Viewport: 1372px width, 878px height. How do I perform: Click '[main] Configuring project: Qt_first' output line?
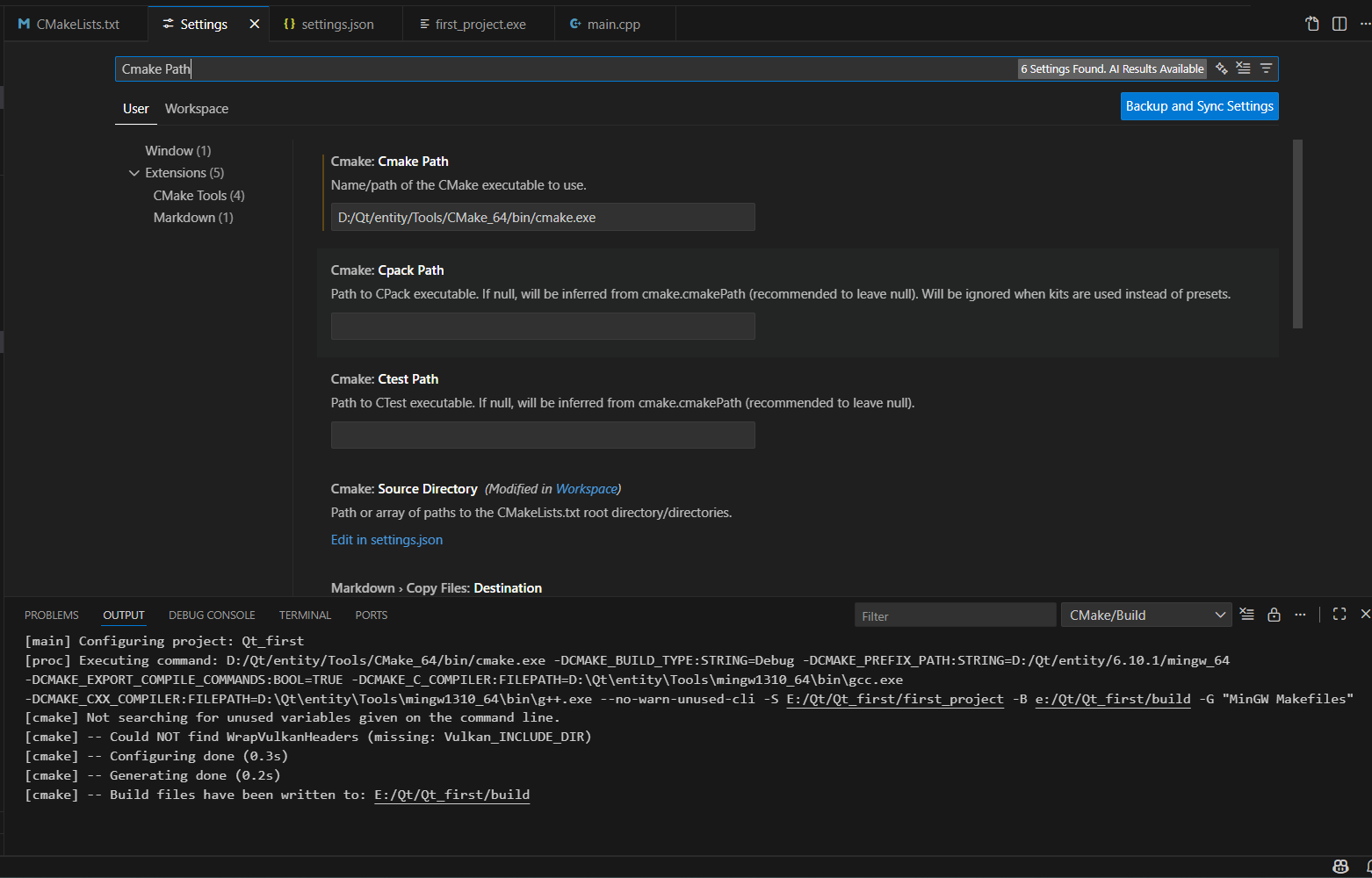(x=164, y=641)
